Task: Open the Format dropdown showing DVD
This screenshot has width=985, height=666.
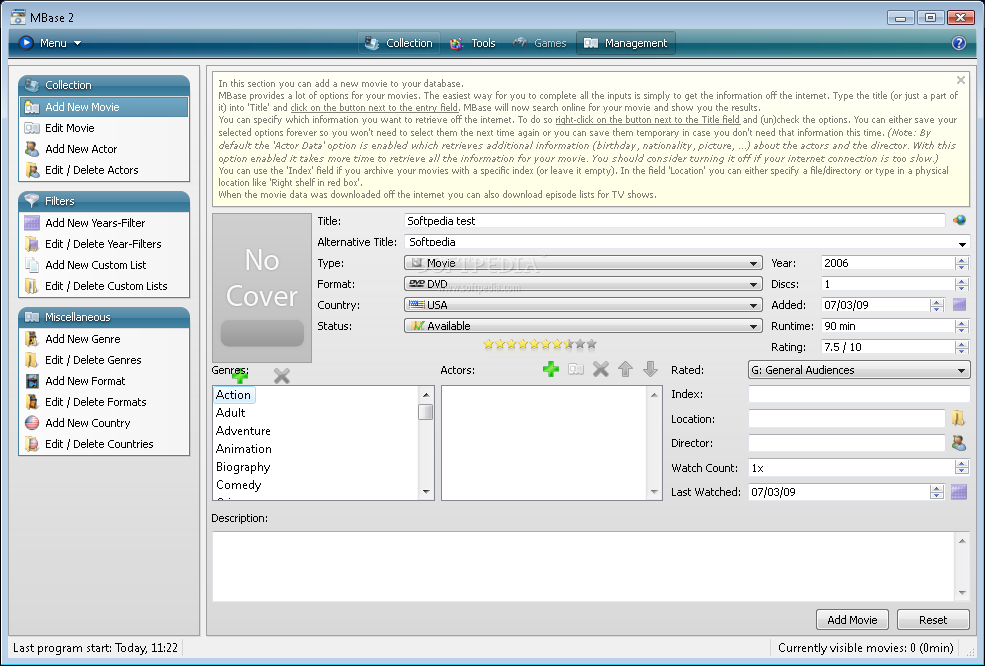Action: (x=583, y=284)
